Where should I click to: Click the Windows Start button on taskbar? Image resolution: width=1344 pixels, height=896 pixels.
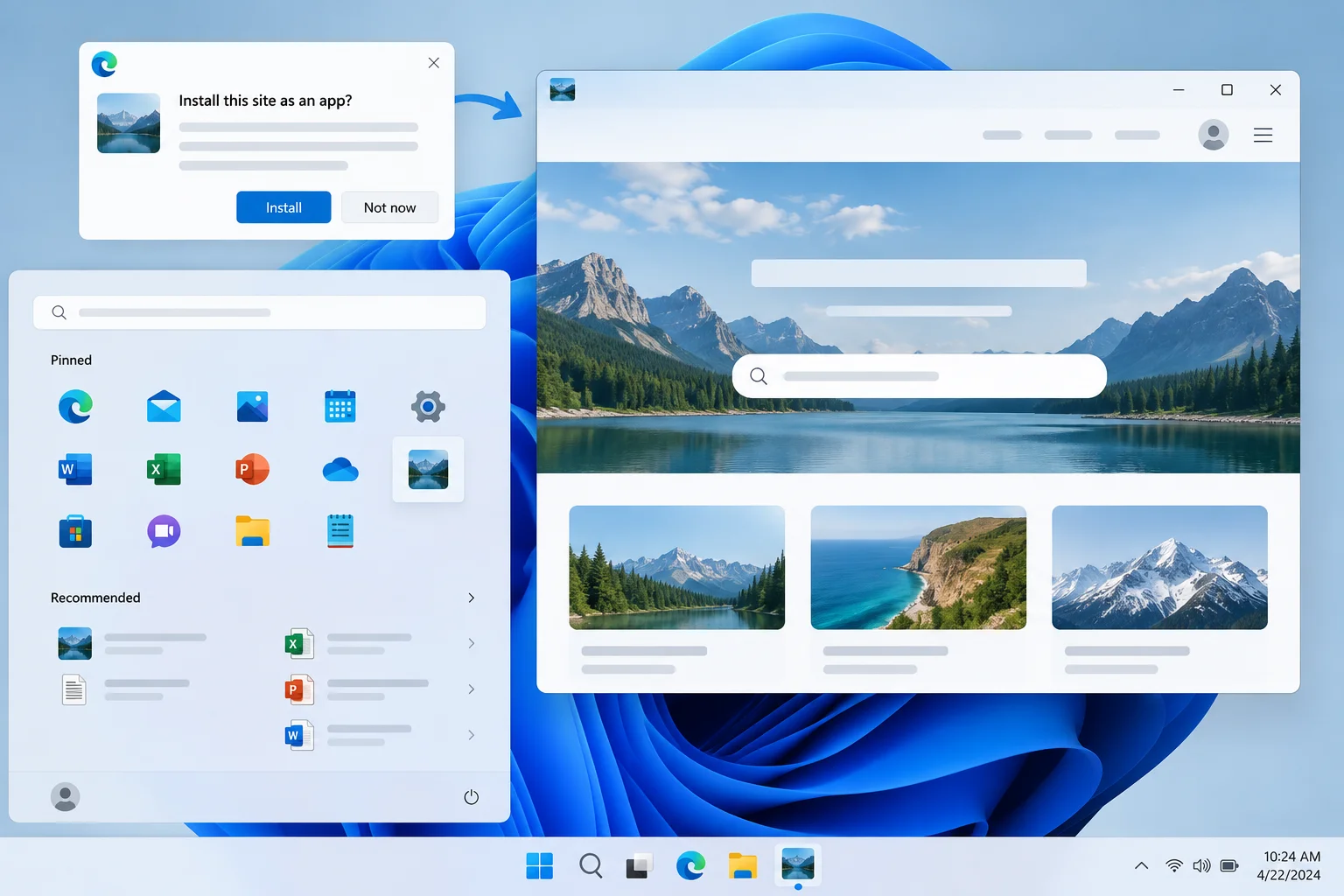(540, 866)
